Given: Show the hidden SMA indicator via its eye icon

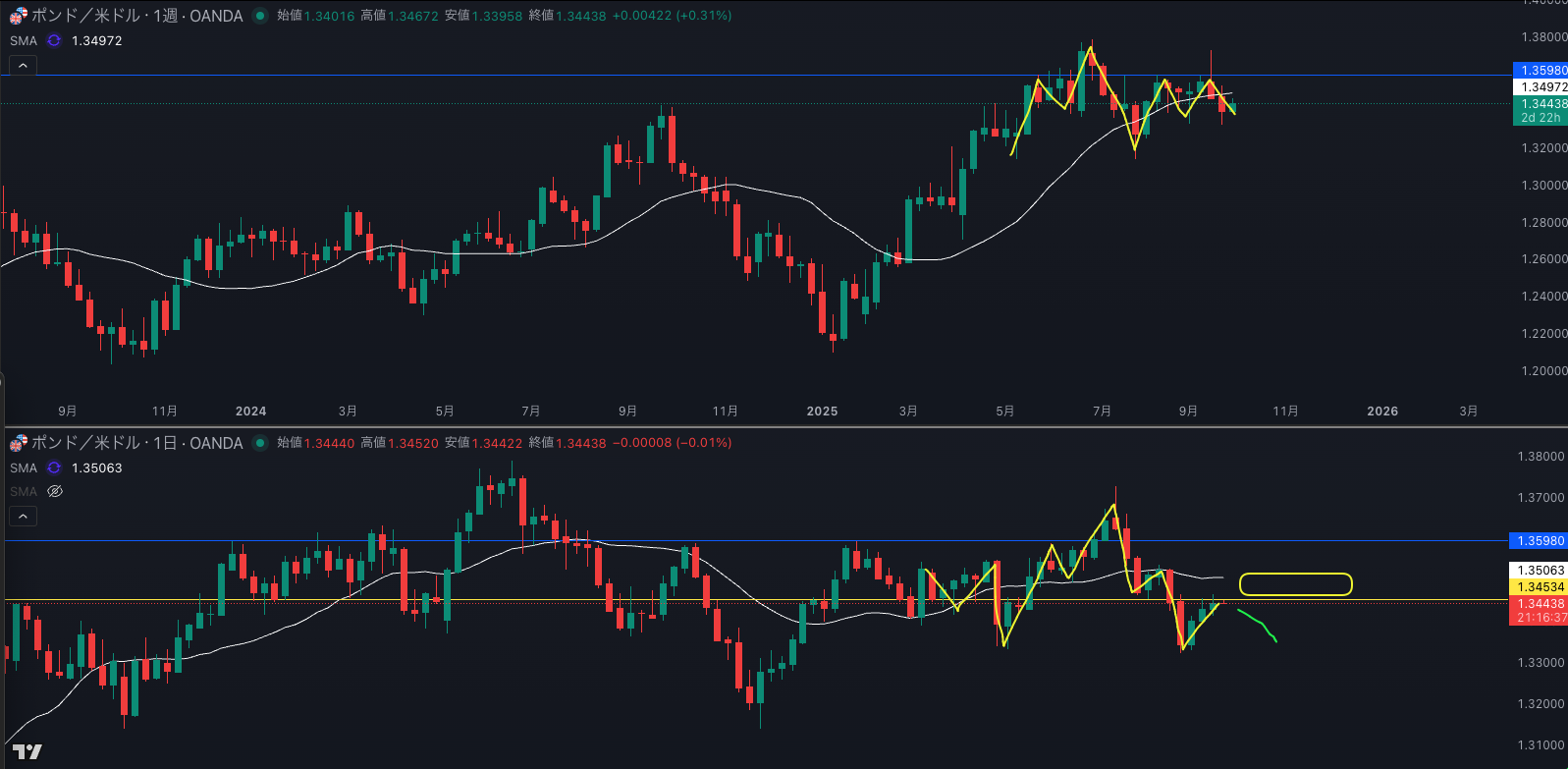Looking at the screenshot, I should (x=55, y=491).
